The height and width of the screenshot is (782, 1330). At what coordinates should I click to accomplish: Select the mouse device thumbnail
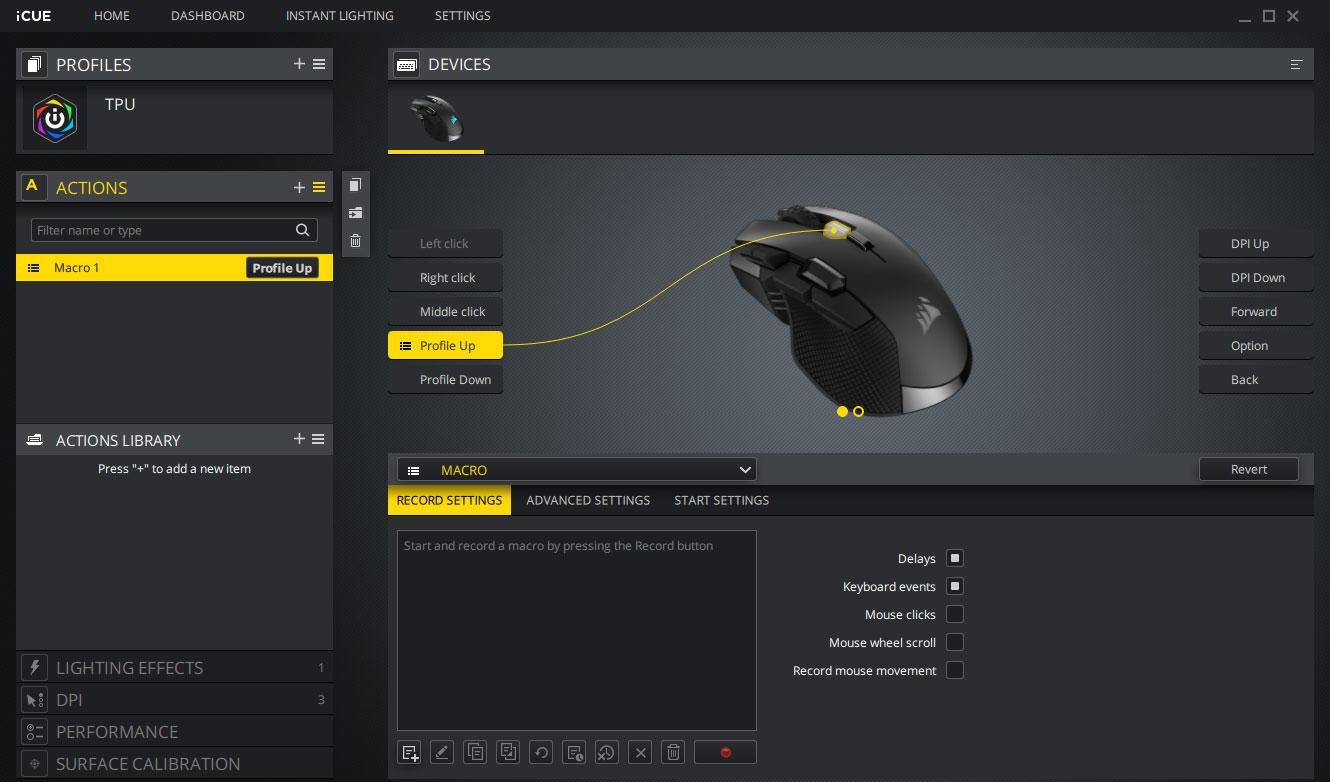[x=436, y=118]
